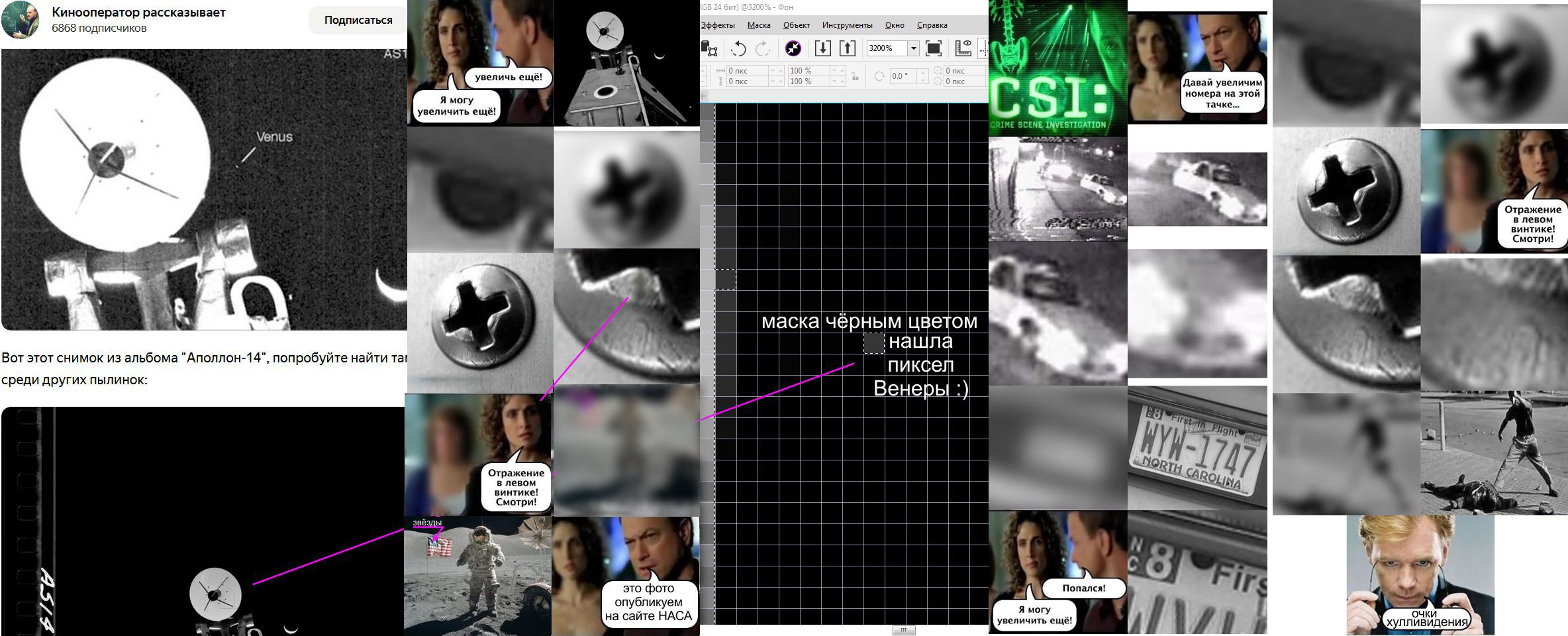Viewport: 1568px width, 636px height.
Task: Click the astronaut with flag moon photo
Action: (x=477, y=576)
